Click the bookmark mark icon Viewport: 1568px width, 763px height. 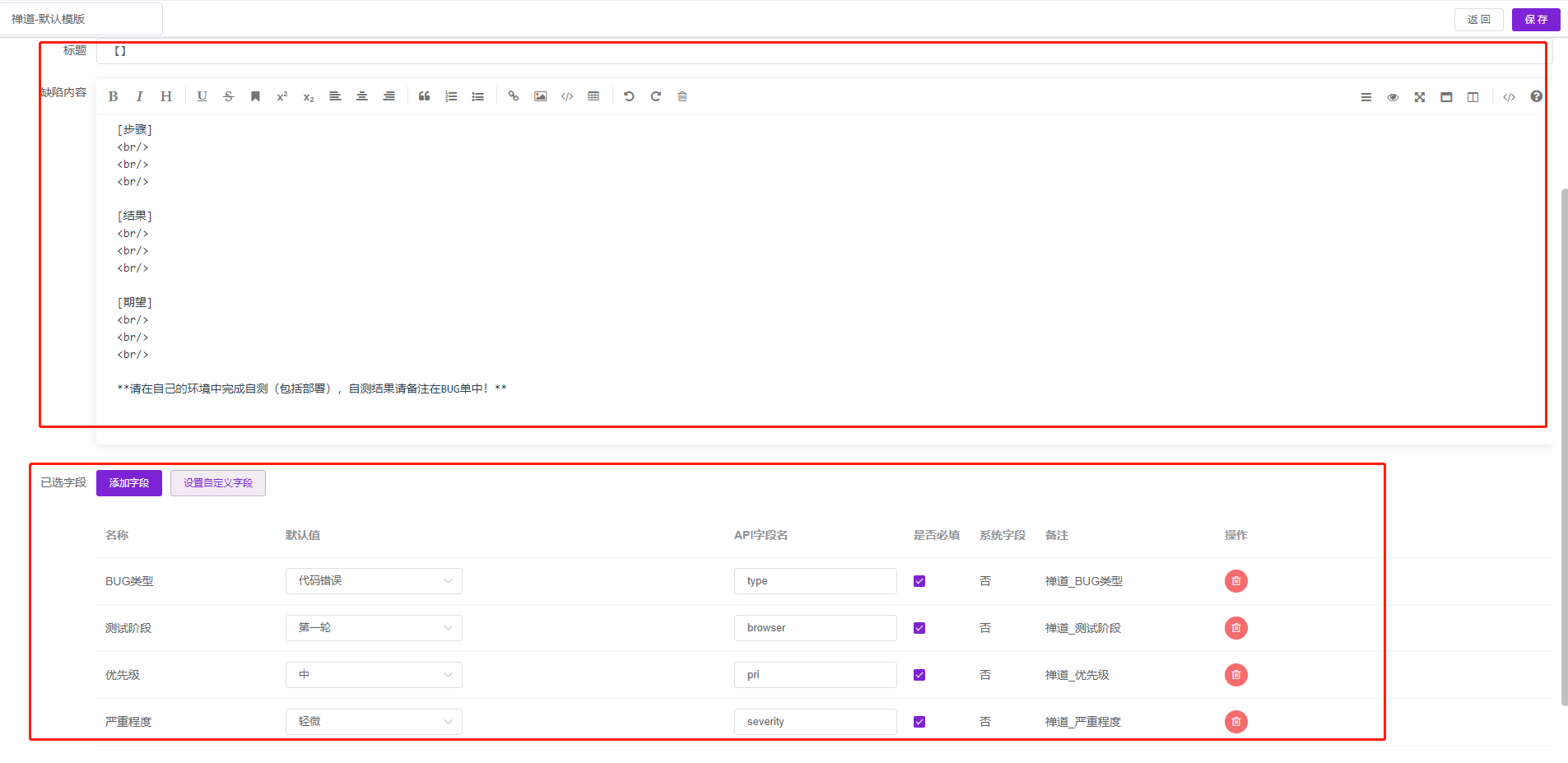(x=255, y=96)
